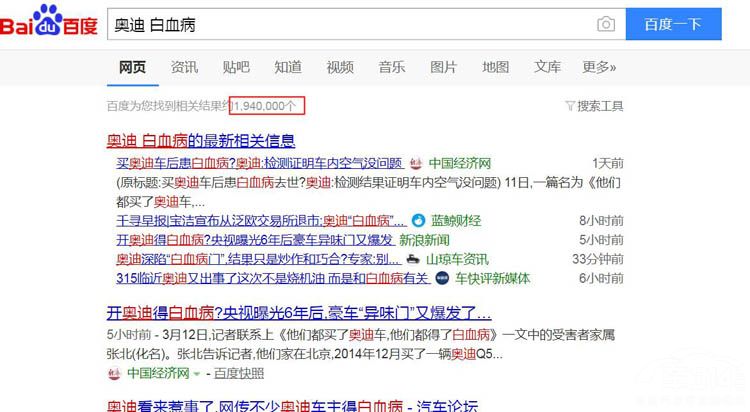Viewport: 750px width, 412px height.
Task: Click the 中国经济网 source icon in news list
Action: 416,164
